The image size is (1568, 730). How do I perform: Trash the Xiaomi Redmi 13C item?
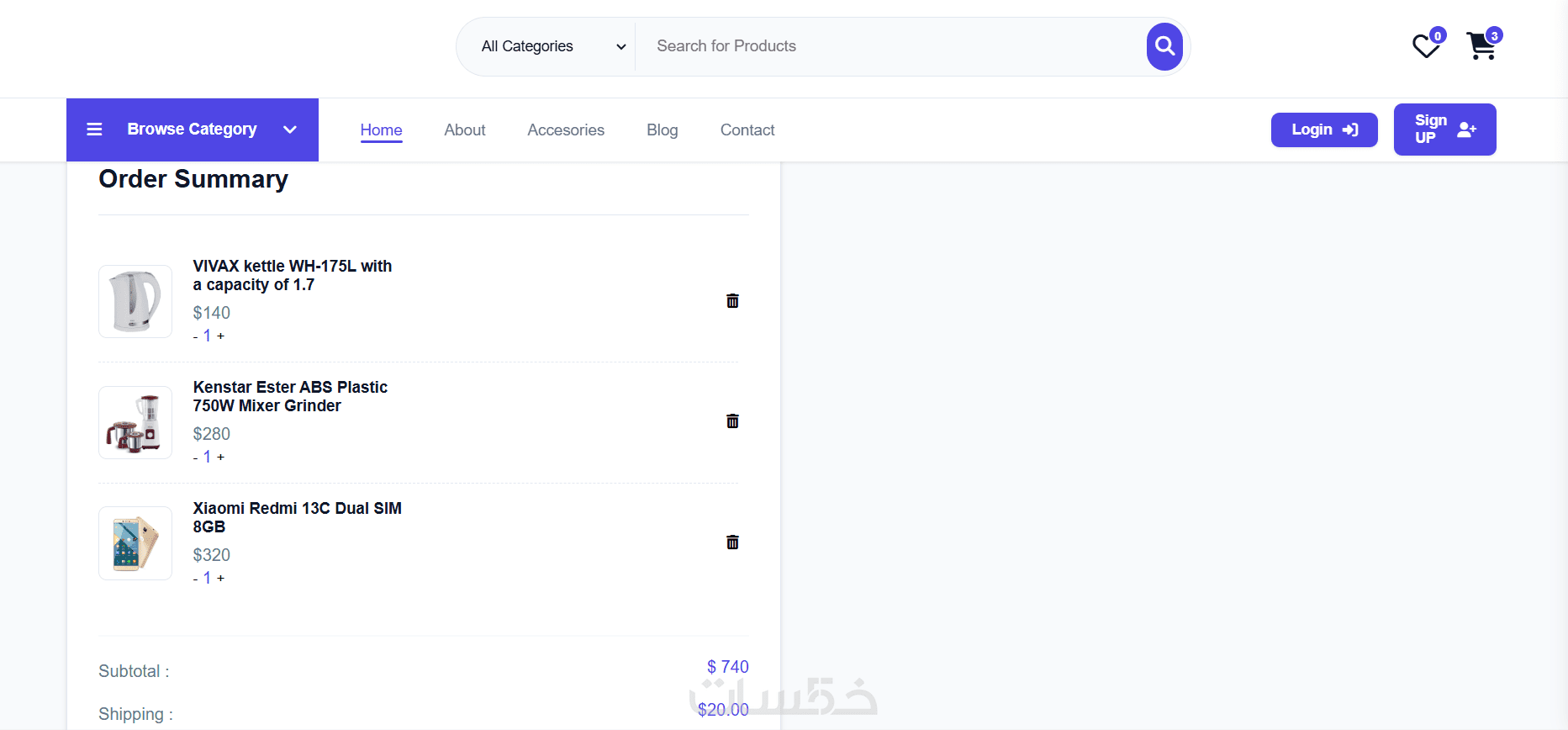tap(732, 542)
